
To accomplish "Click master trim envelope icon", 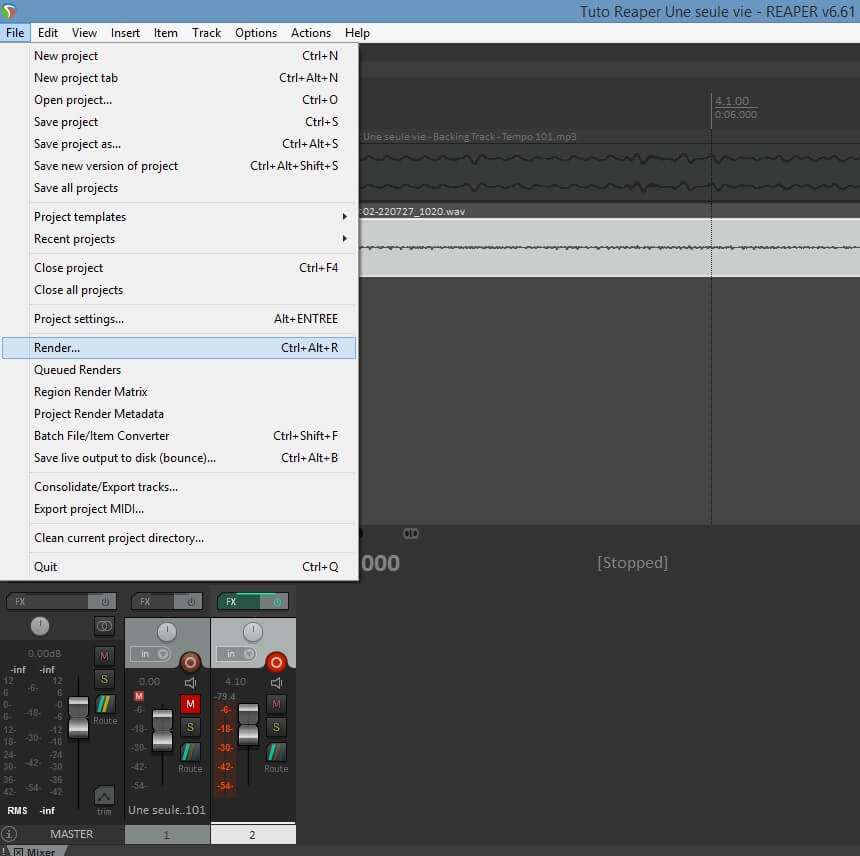I will 104,795.
